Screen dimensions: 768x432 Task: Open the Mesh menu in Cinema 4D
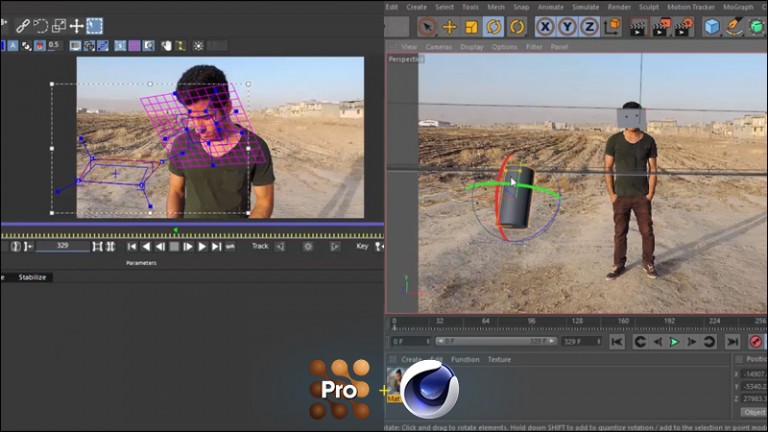click(496, 7)
